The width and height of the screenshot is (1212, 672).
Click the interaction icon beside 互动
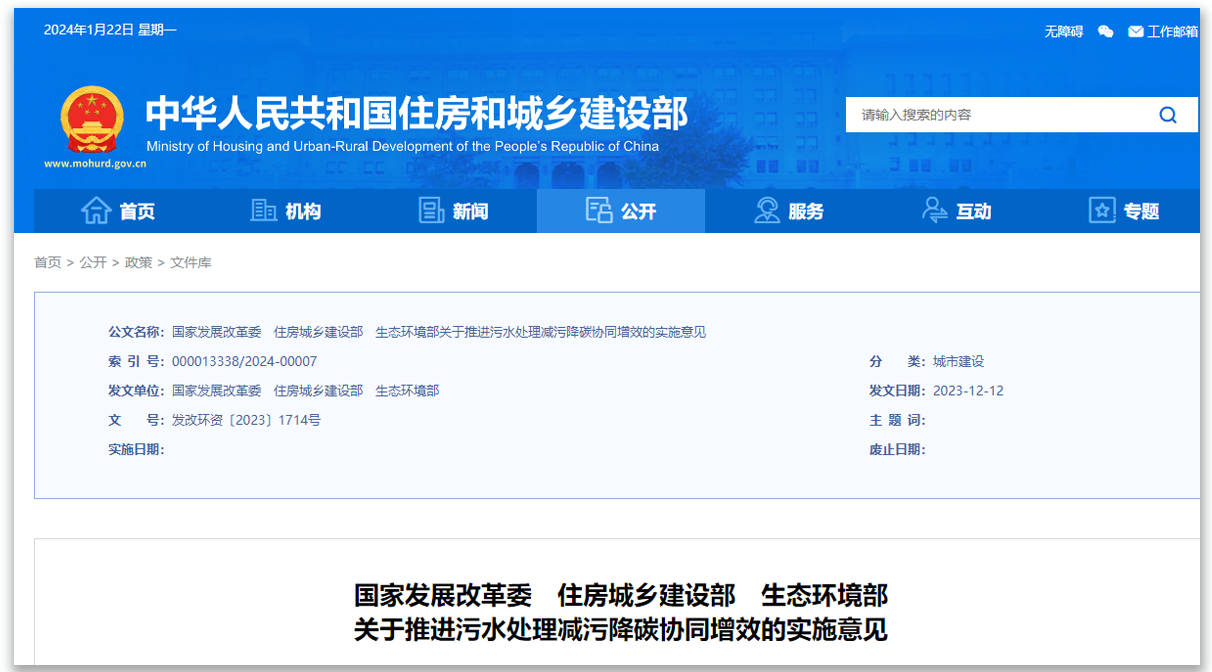tap(935, 211)
